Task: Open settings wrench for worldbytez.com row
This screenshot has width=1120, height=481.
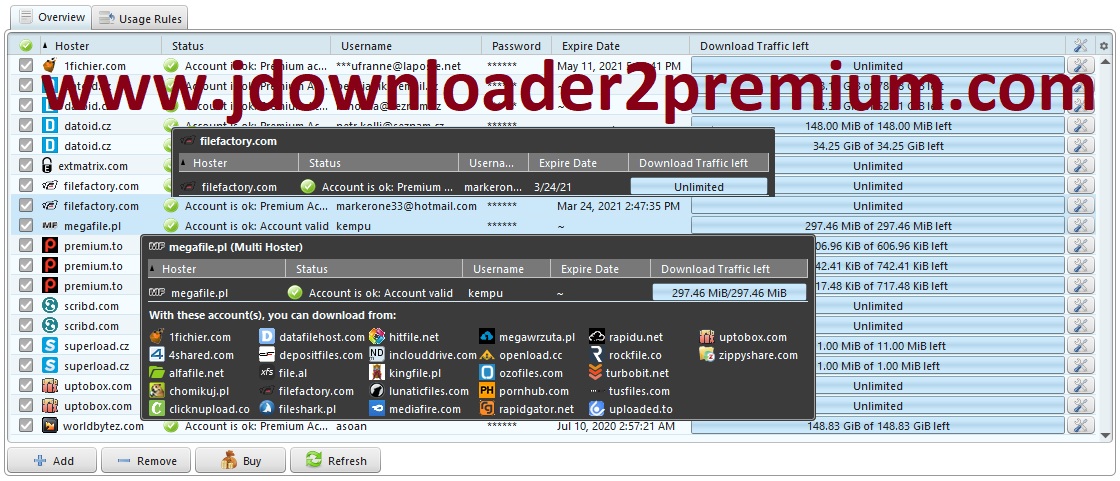Action: (1080, 426)
